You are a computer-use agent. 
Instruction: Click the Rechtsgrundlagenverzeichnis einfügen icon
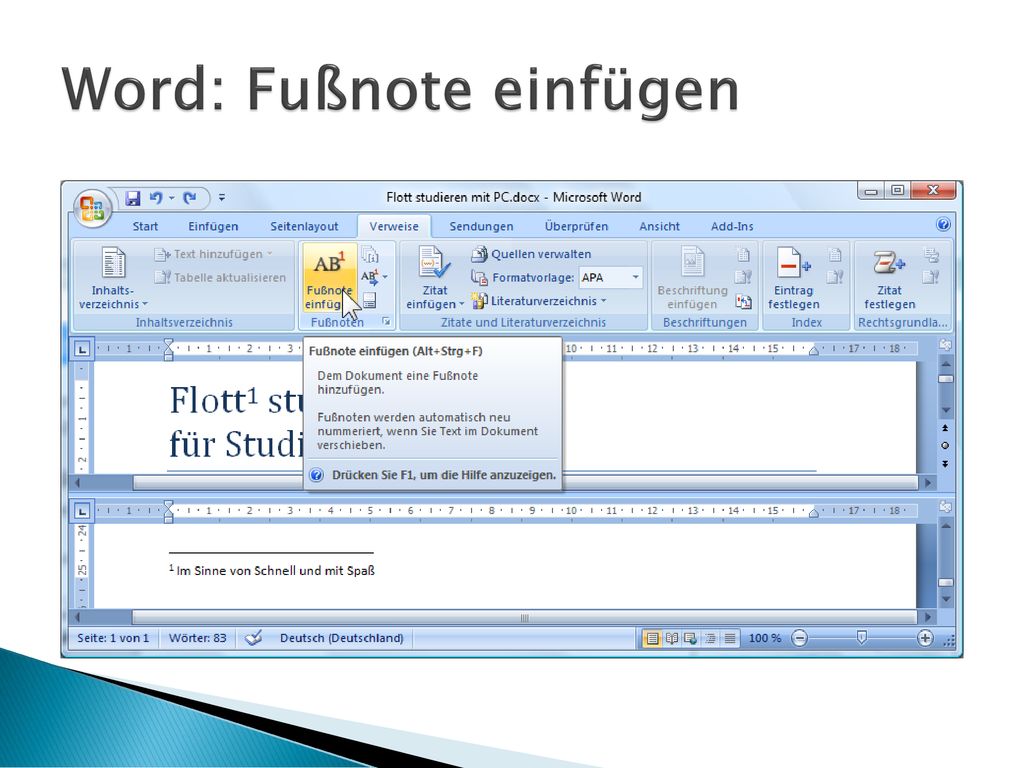coord(931,254)
